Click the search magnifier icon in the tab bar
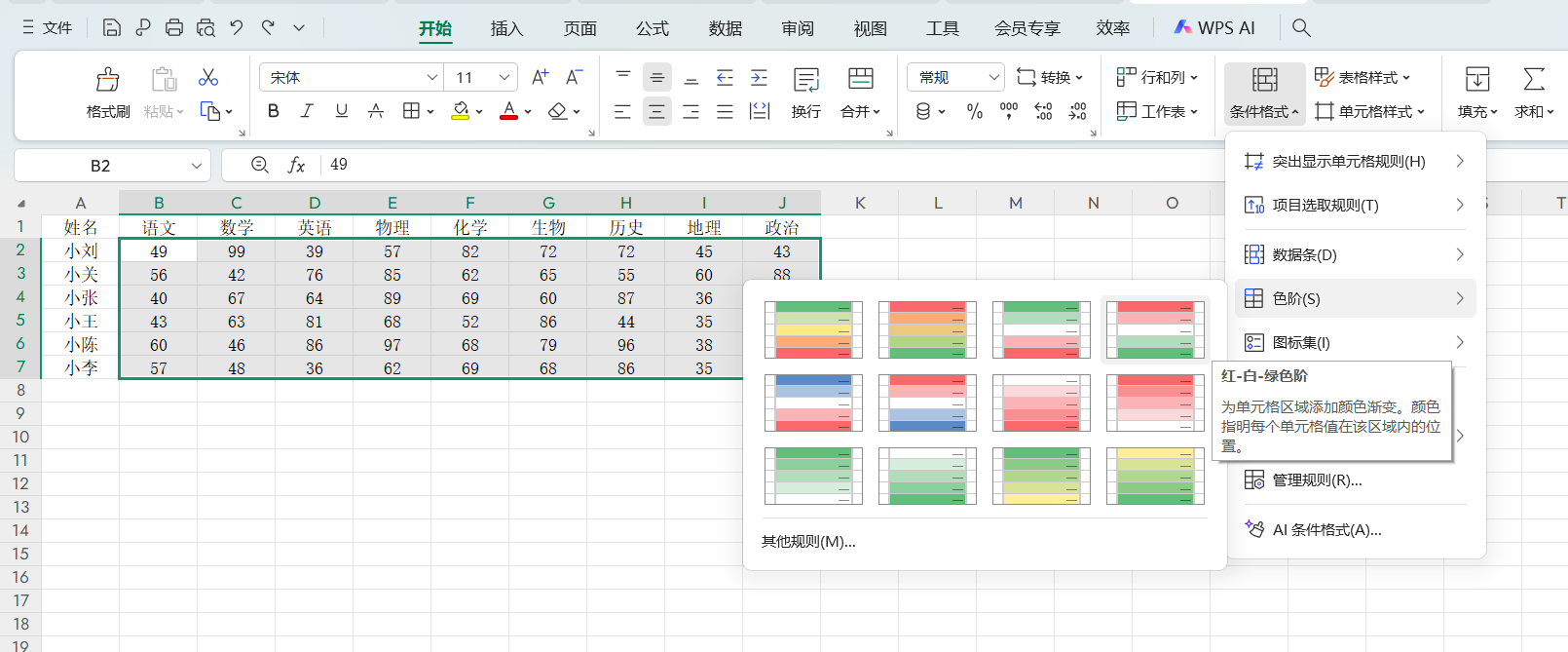Viewport: 1568px width, 652px height. coord(1301,28)
